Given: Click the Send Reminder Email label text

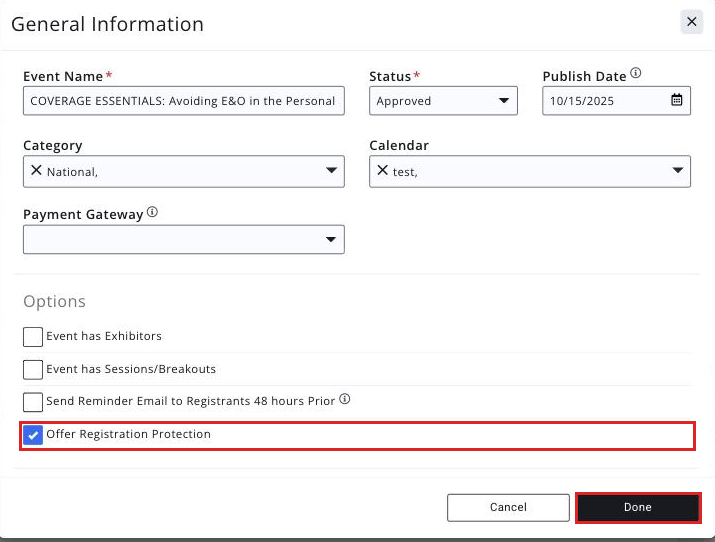Looking at the screenshot, I should tap(191, 401).
